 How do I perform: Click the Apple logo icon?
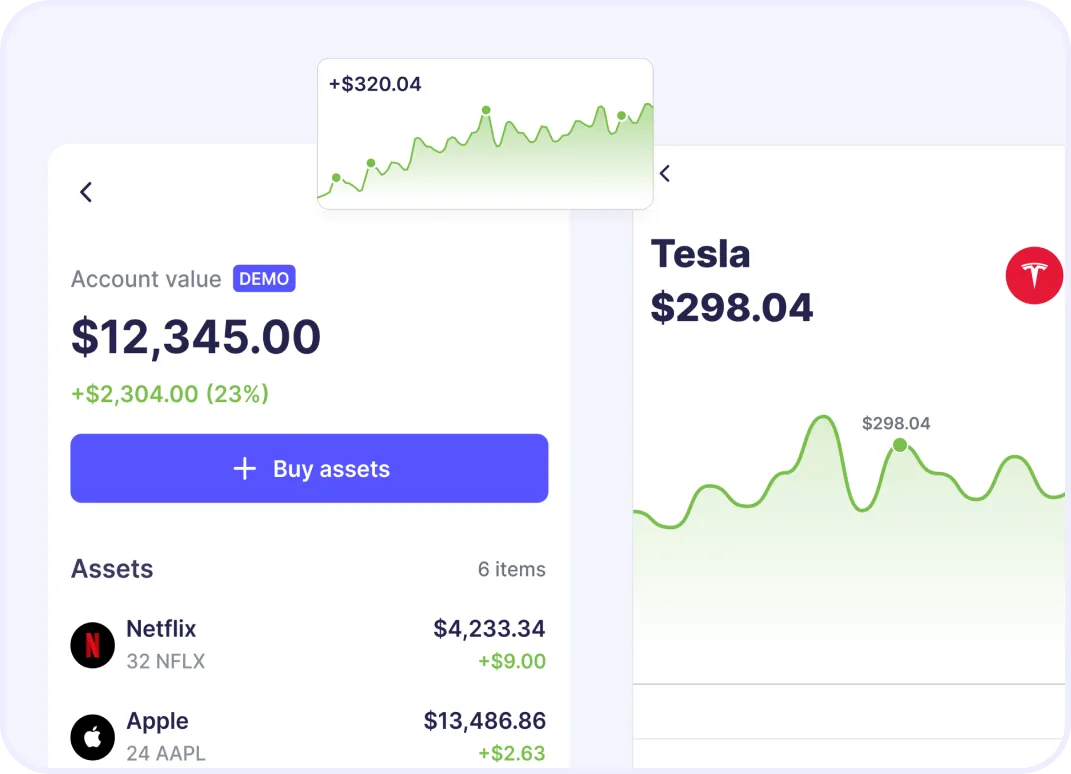coord(93,738)
